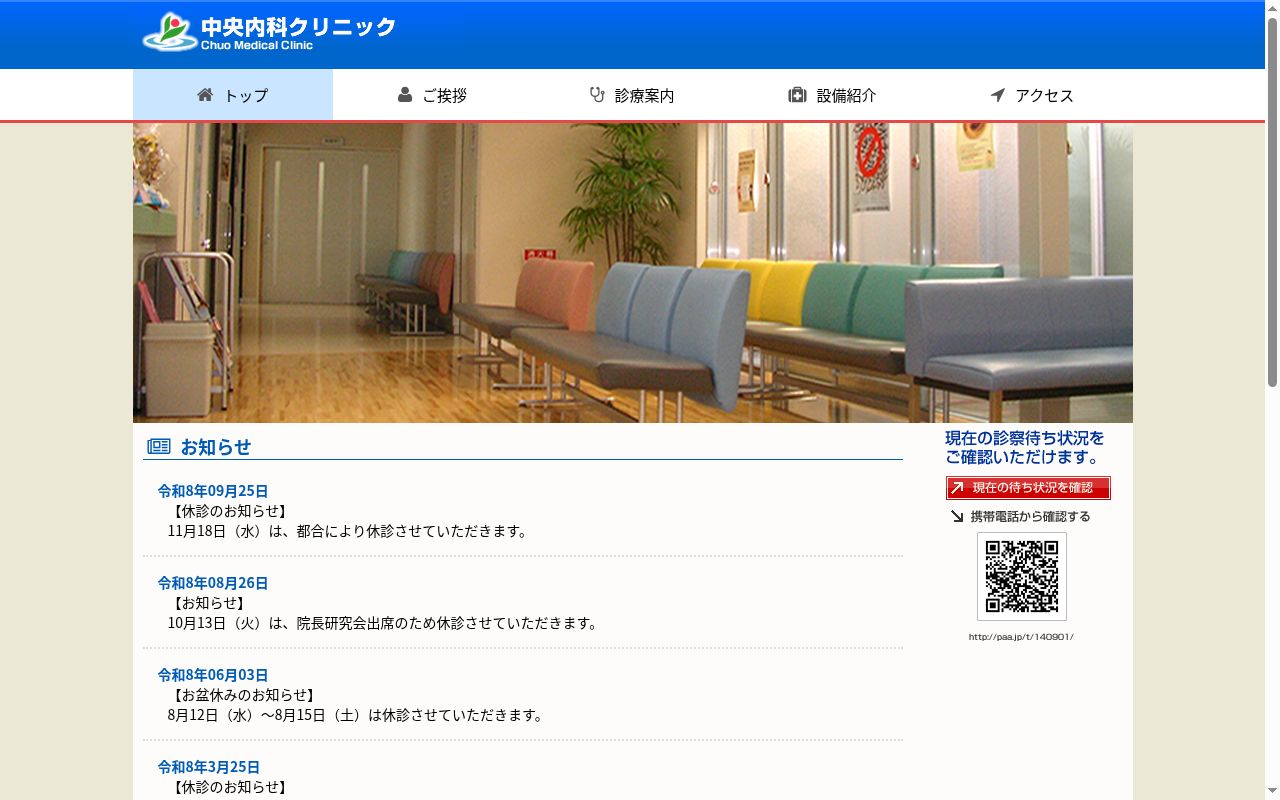The width and height of the screenshot is (1280, 800).
Task: Click the 現在の診察待ち状況を heading text
Action: pyautogui.click(x=1025, y=438)
